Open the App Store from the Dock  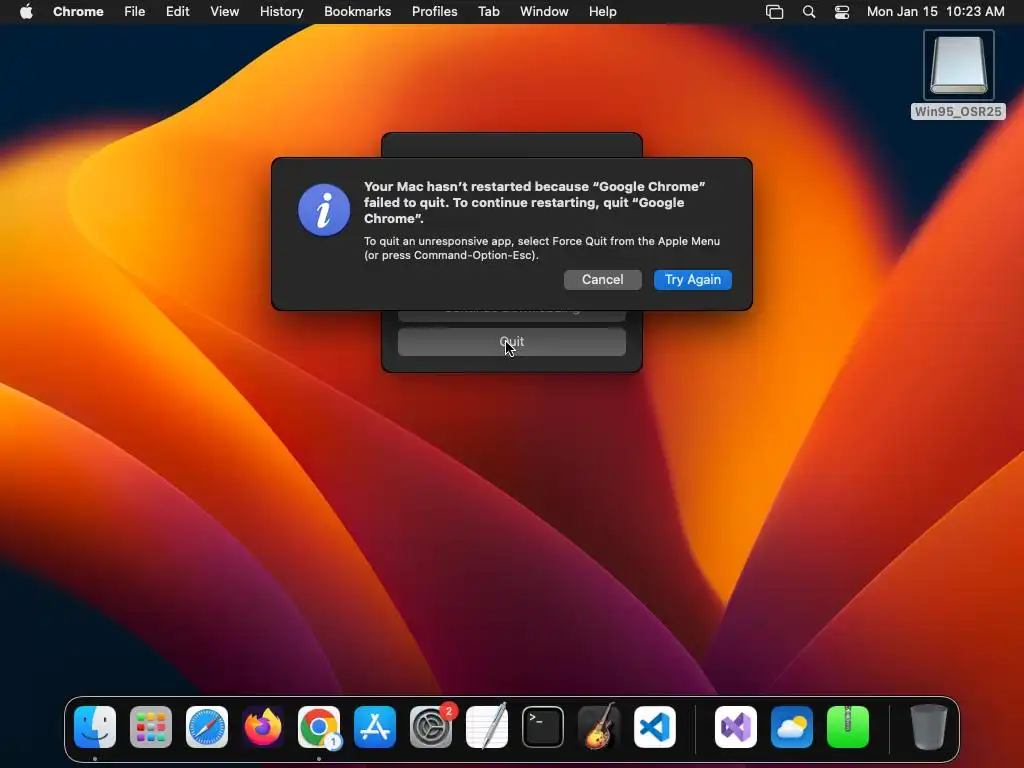point(375,727)
